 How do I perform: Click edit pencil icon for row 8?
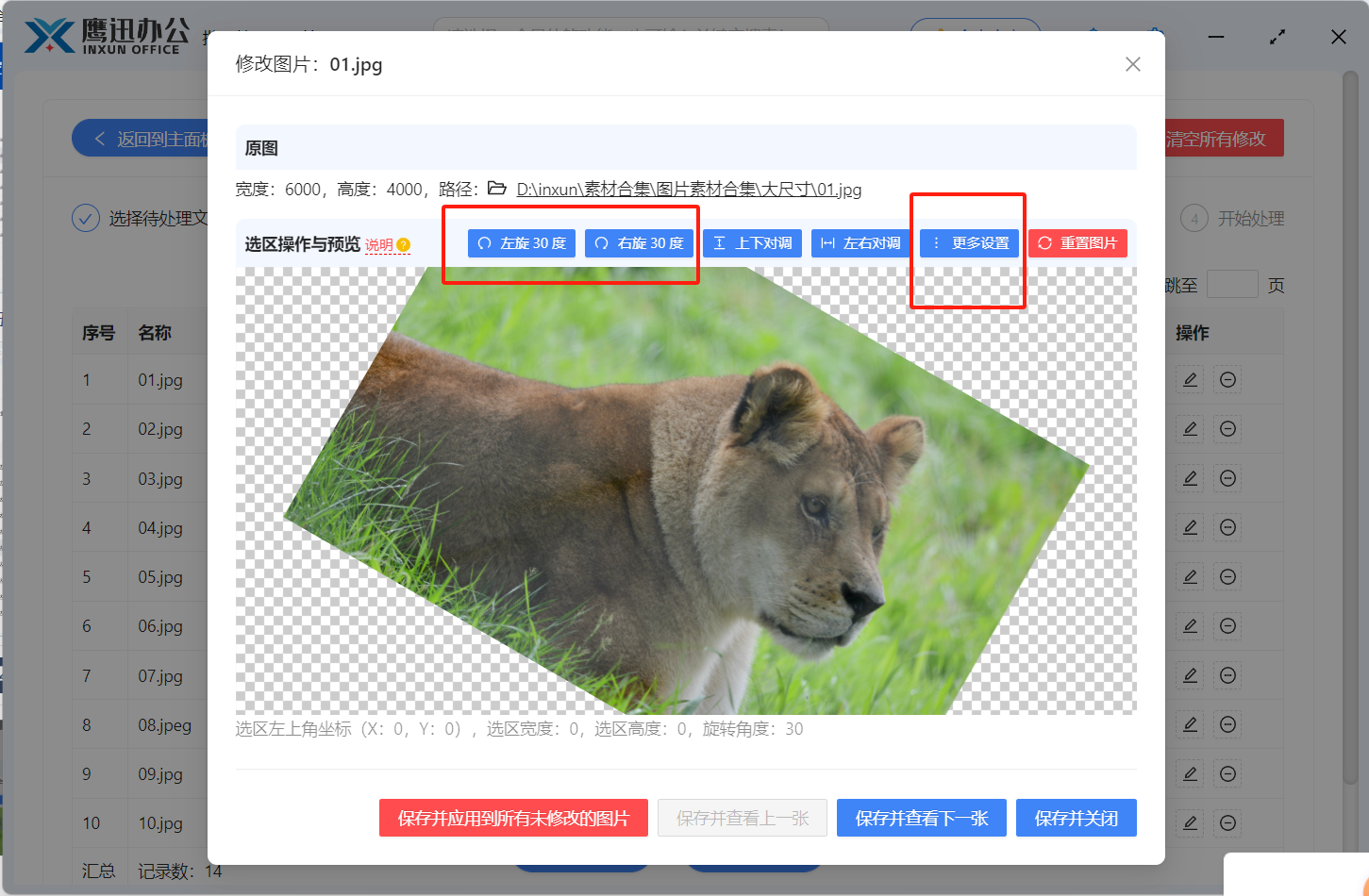[1191, 724]
